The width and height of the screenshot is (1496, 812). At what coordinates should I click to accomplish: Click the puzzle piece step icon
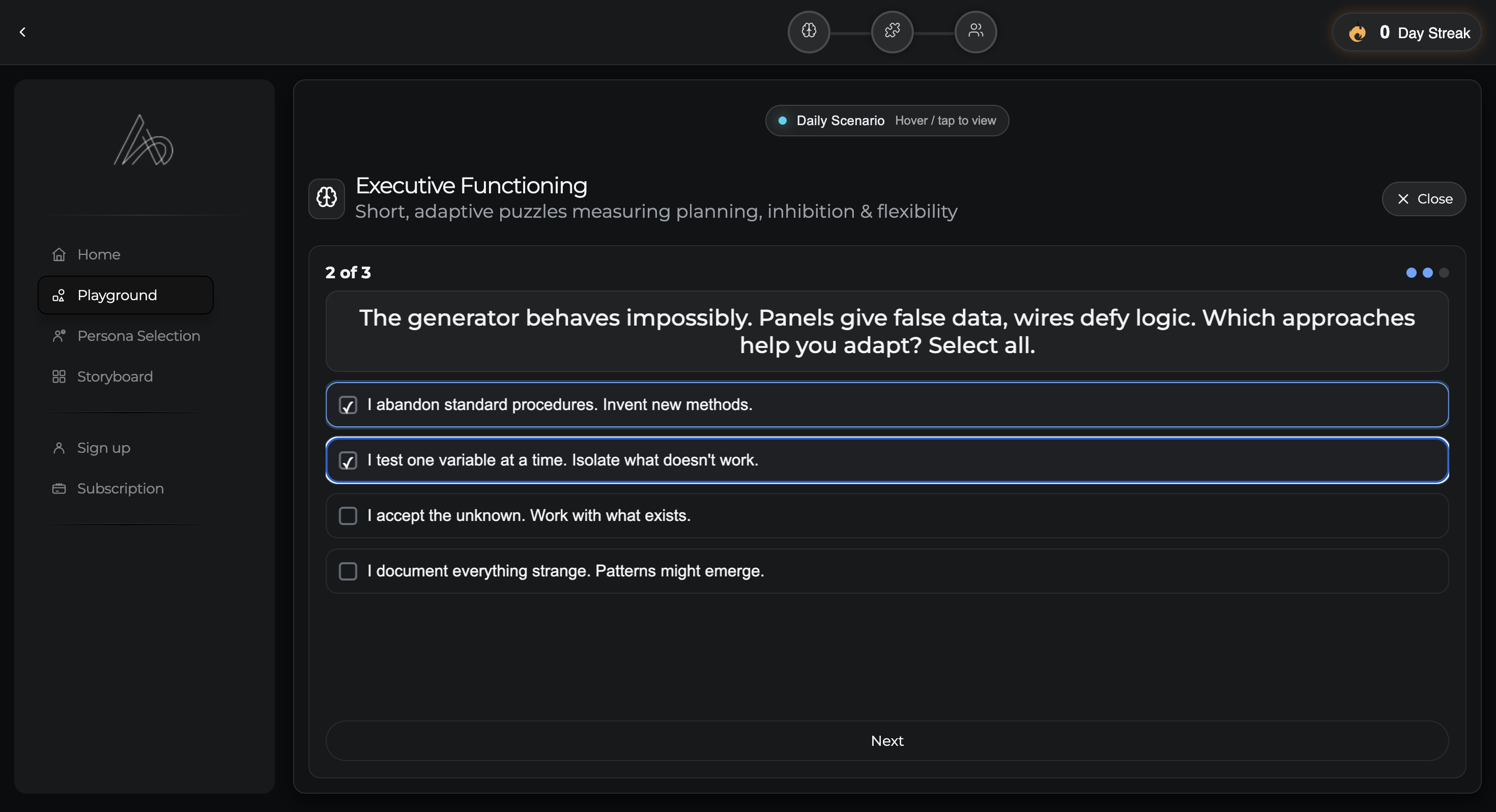892,32
